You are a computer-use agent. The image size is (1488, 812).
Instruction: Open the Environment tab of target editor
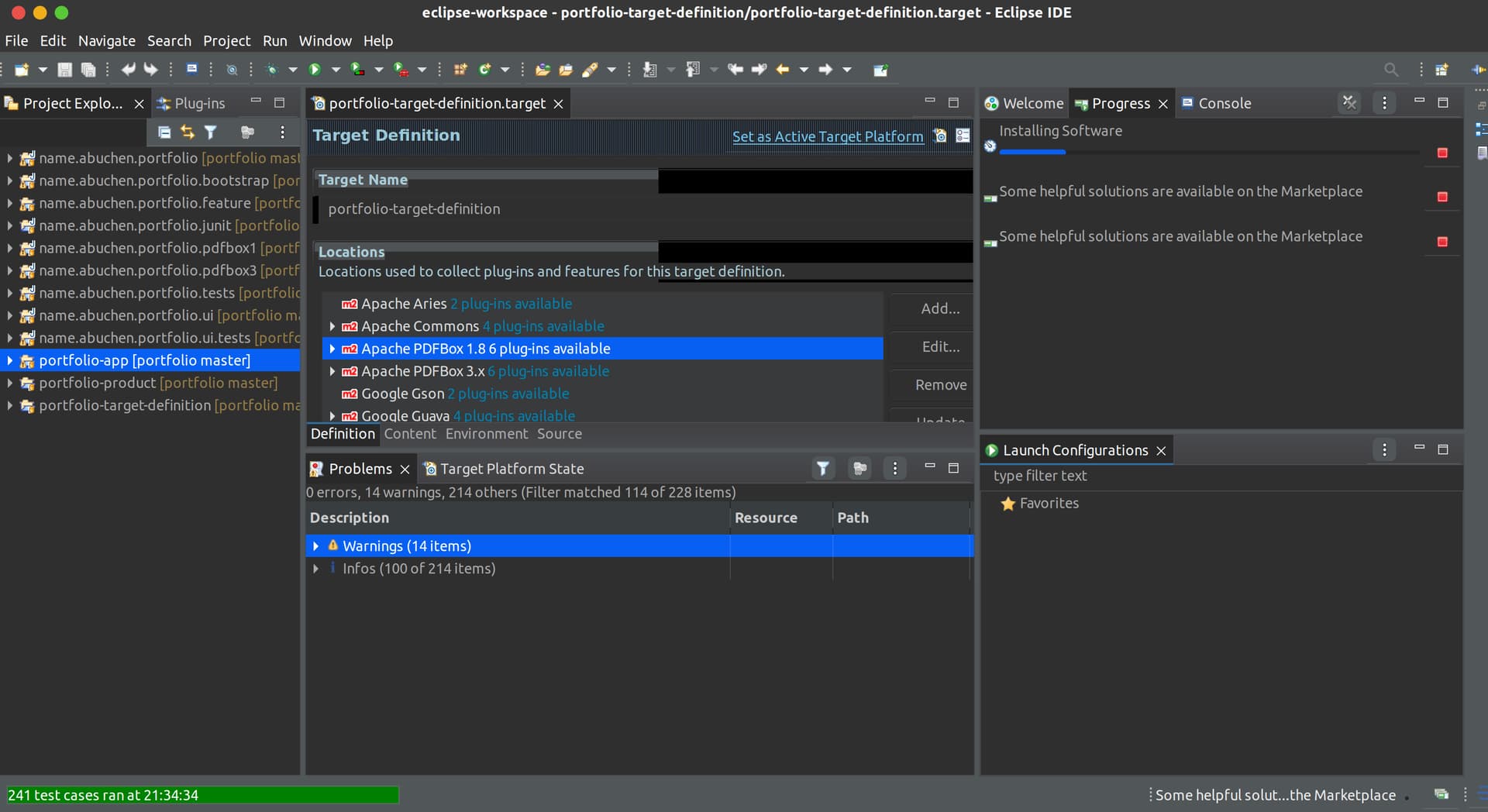pos(486,434)
